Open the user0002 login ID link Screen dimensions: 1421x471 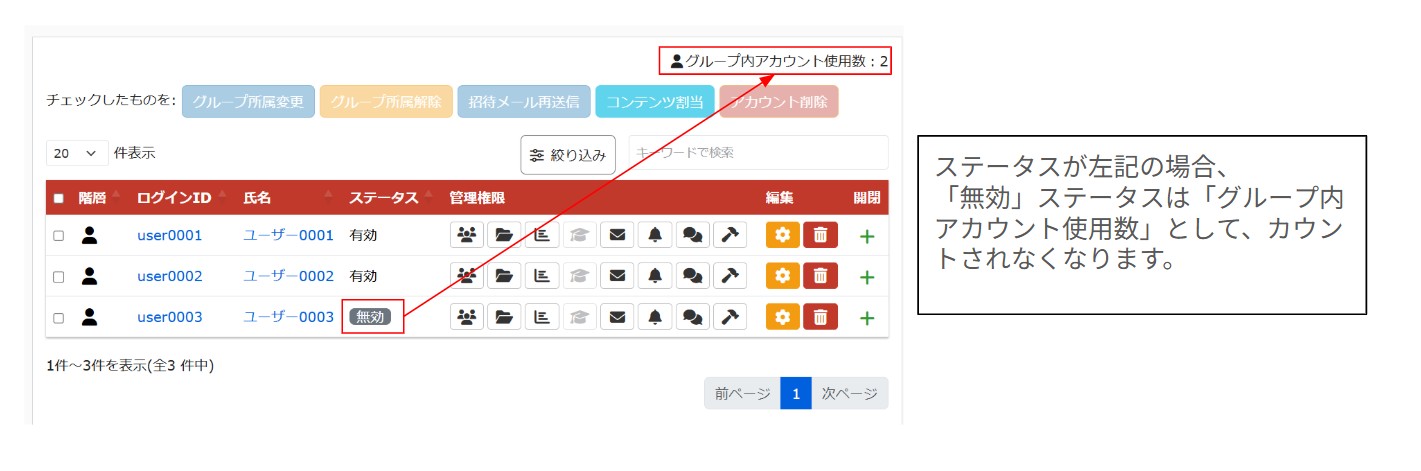coord(169,276)
